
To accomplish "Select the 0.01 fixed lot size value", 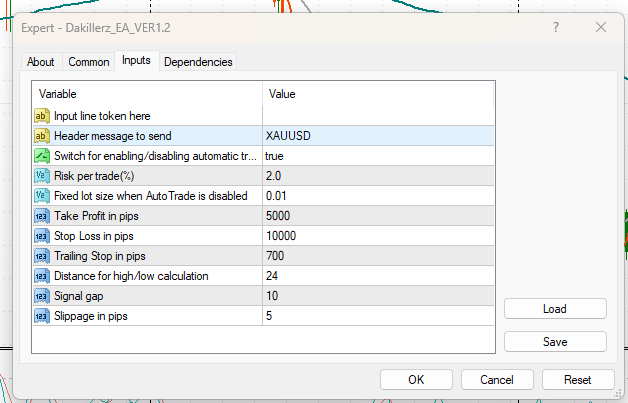I will (378, 196).
